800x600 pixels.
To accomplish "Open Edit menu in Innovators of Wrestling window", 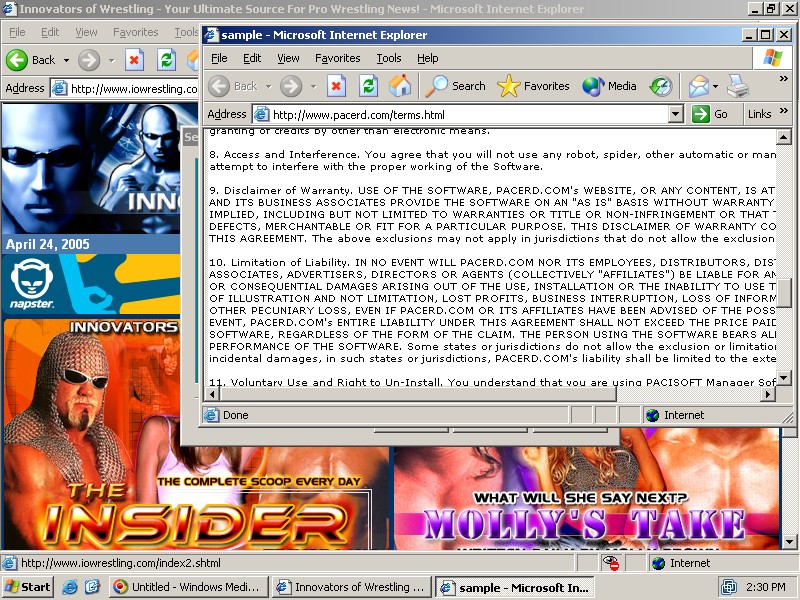I will point(49,32).
